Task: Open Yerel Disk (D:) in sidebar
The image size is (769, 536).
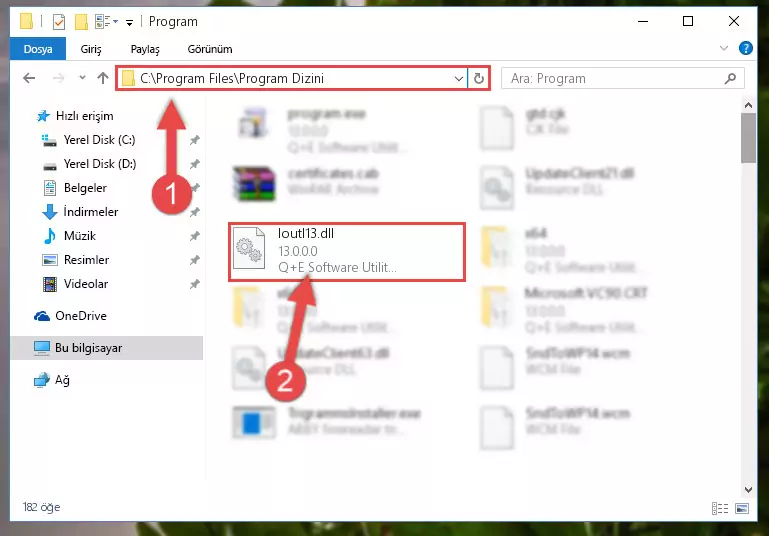Action: (x=90, y=164)
